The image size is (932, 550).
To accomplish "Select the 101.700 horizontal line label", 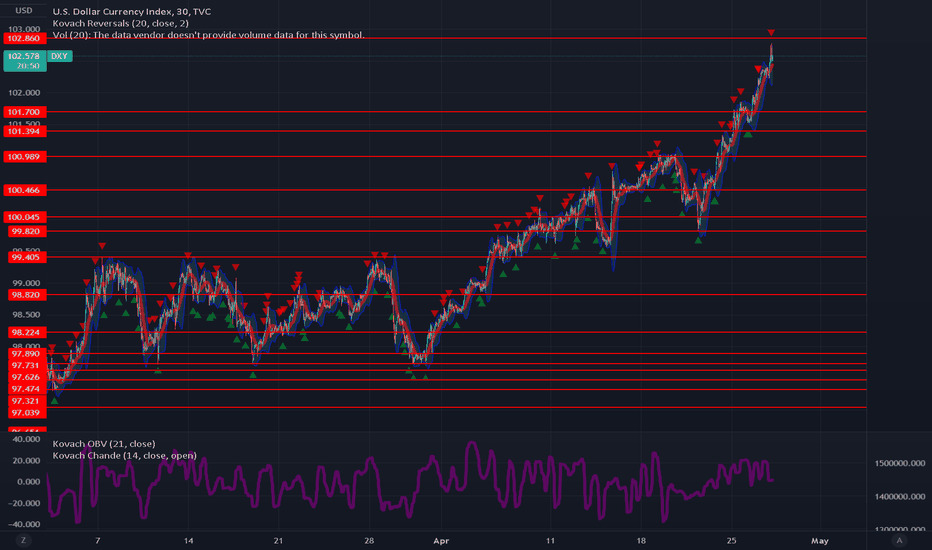I will [x=24, y=112].
